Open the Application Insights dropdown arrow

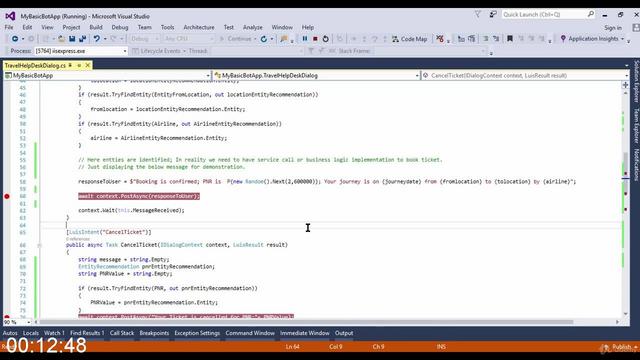click(622, 39)
